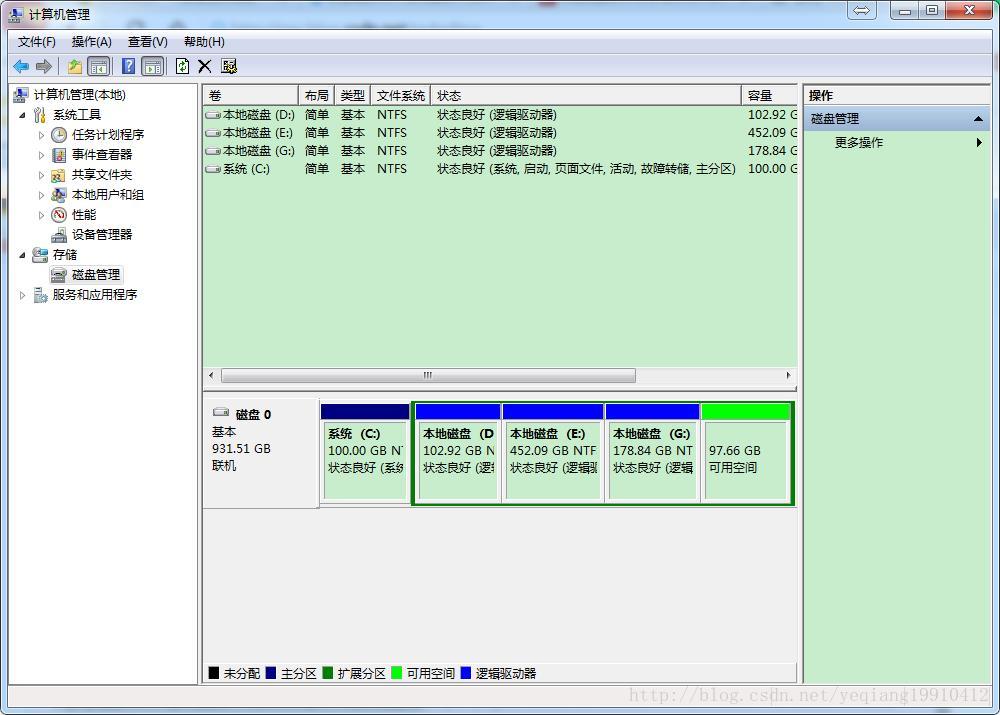Sort by the 容量 column header

(769, 96)
